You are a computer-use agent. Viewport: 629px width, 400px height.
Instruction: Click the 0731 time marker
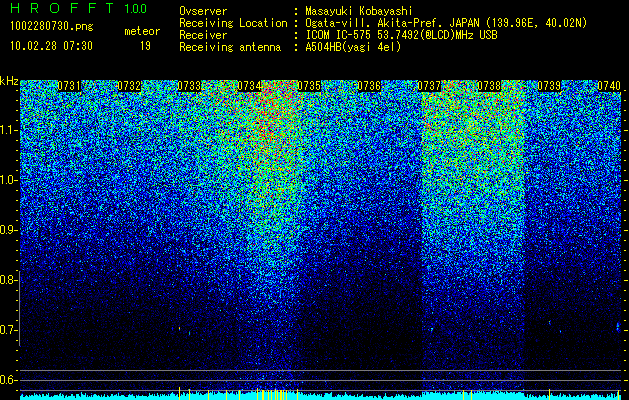[69, 86]
